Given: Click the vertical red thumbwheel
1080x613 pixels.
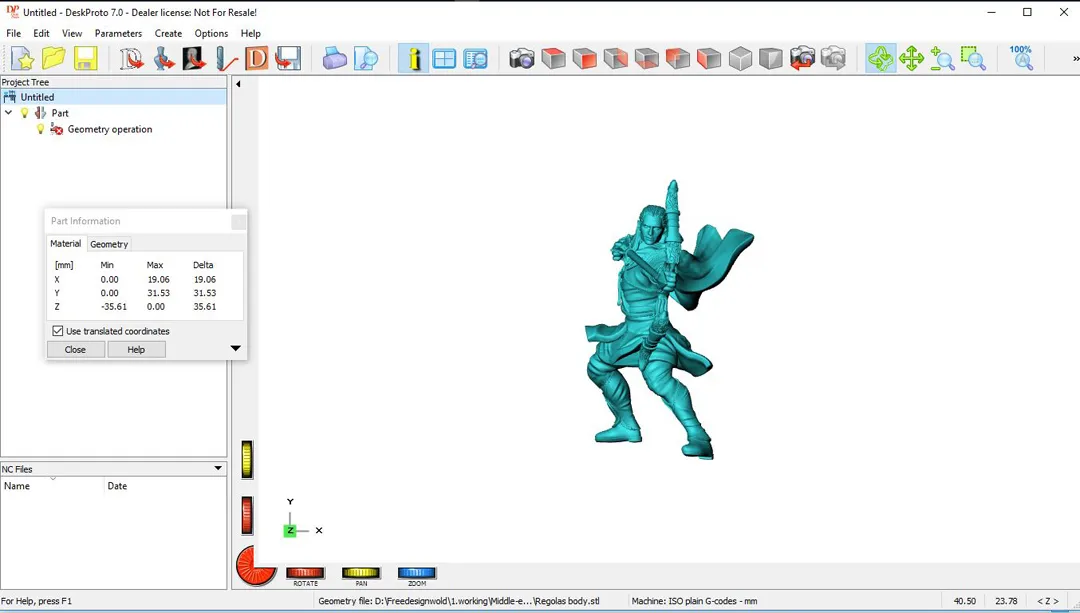Looking at the screenshot, I should pyautogui.click(x=247, y=515).
